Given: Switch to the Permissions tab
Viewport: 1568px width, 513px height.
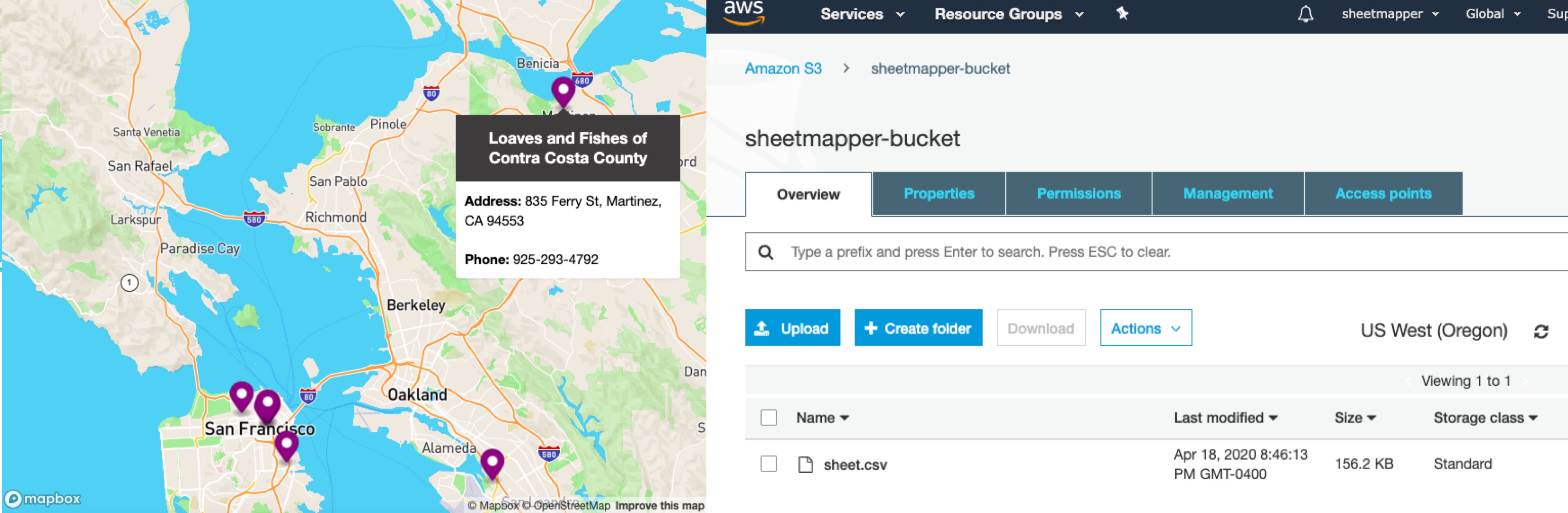Looking at the screenshot, I should pos(1078,194).
